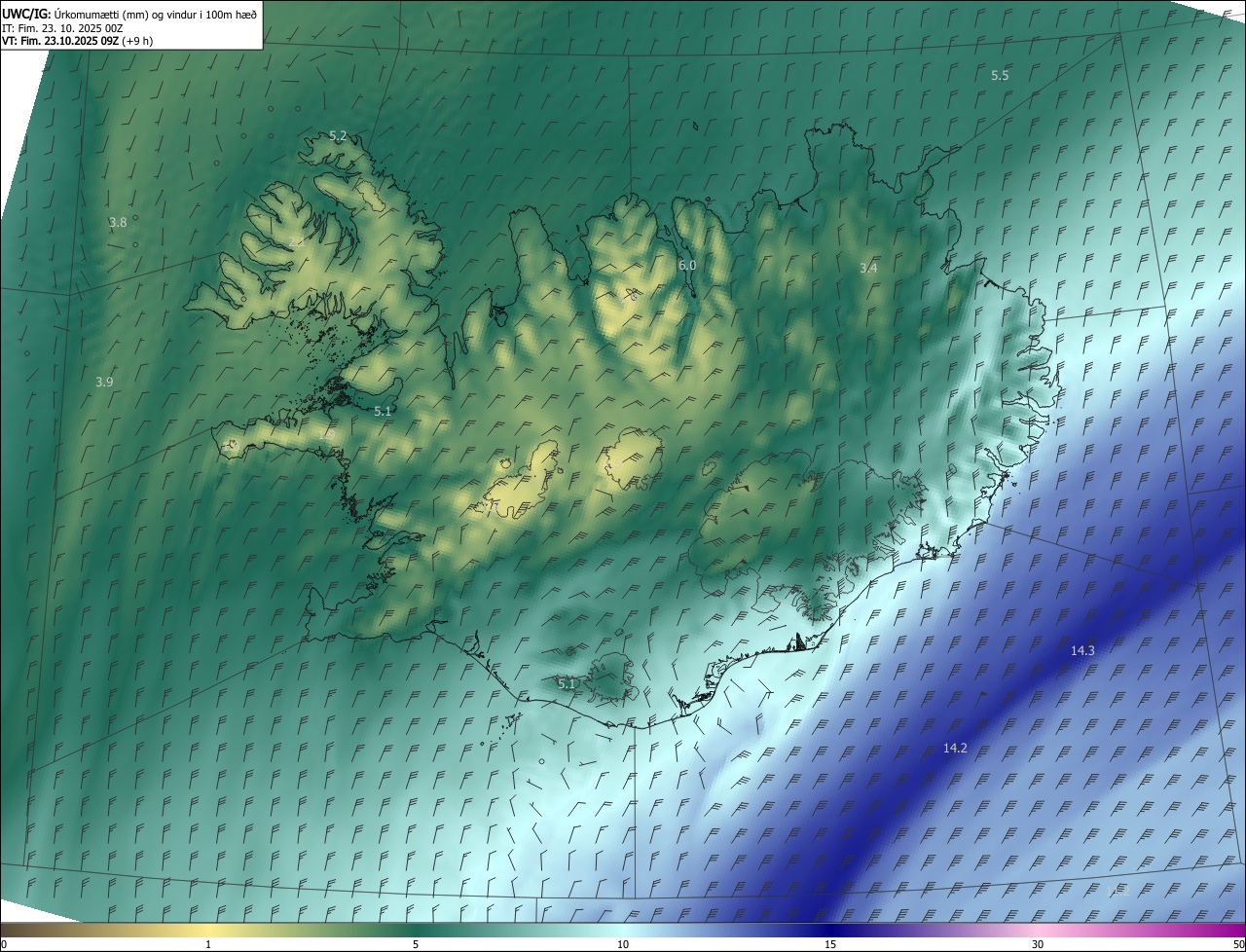
Task: Click the 50 tick on the color scale
Action: (1238, 944)
